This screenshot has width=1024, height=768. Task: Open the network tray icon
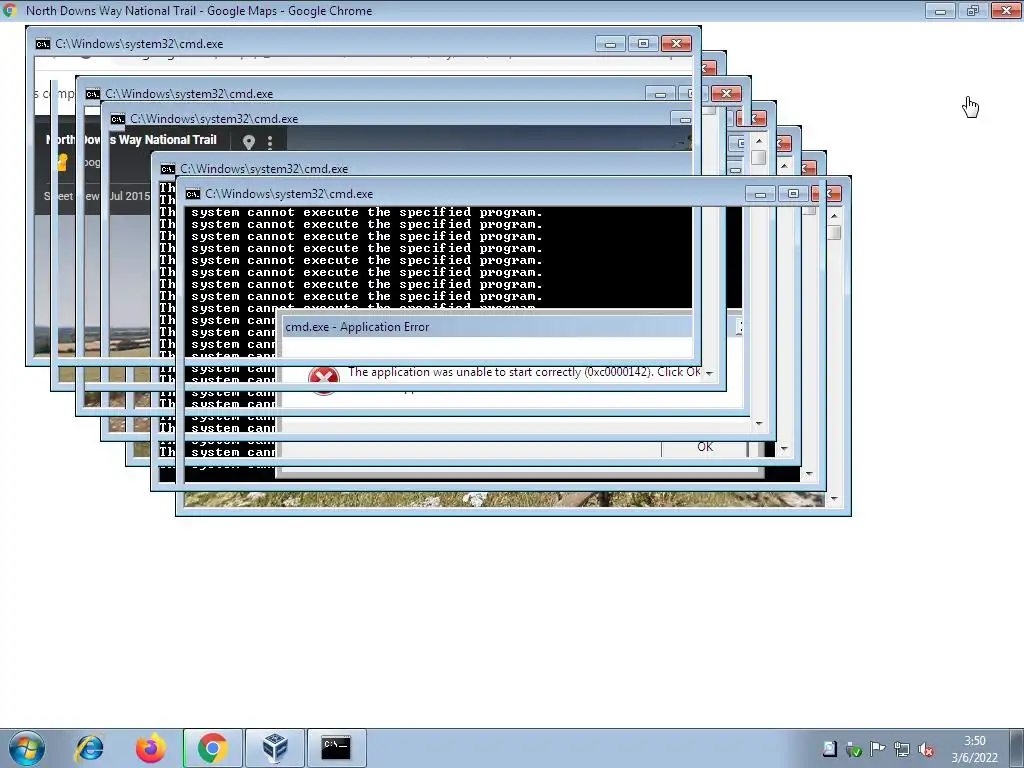coord(902,750)
